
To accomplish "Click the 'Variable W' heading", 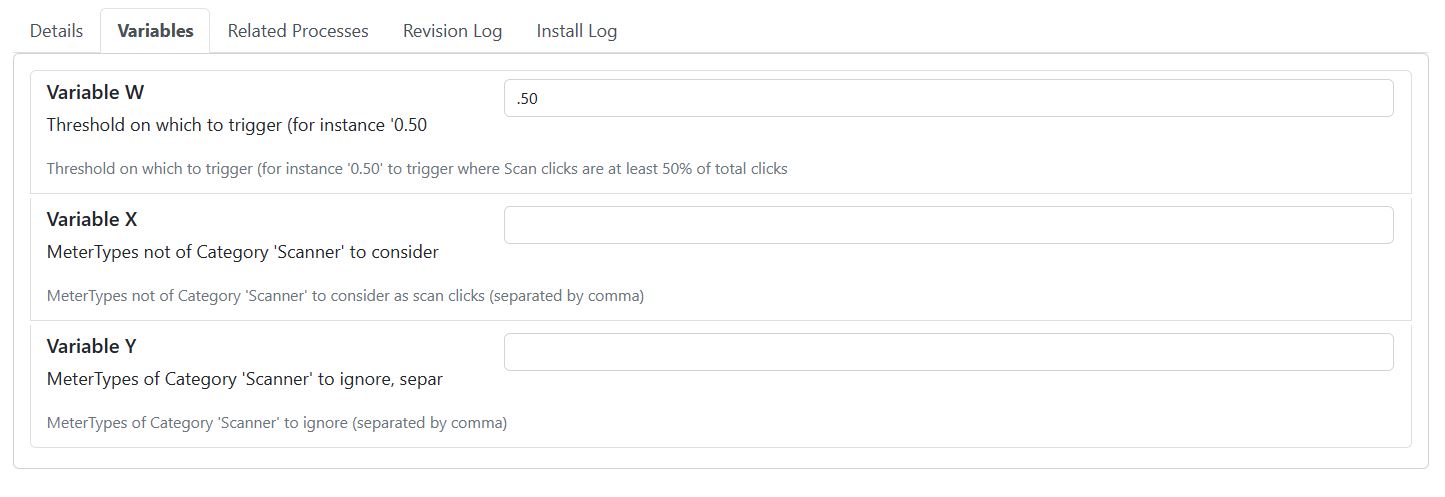I will coord(95,92).
